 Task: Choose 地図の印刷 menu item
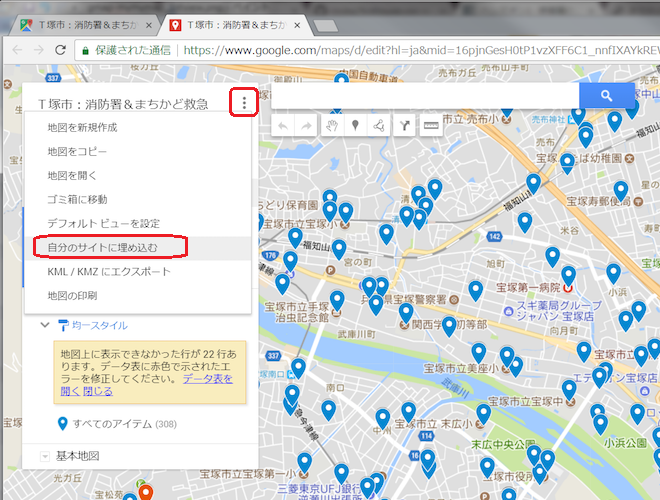pos(138,295)
